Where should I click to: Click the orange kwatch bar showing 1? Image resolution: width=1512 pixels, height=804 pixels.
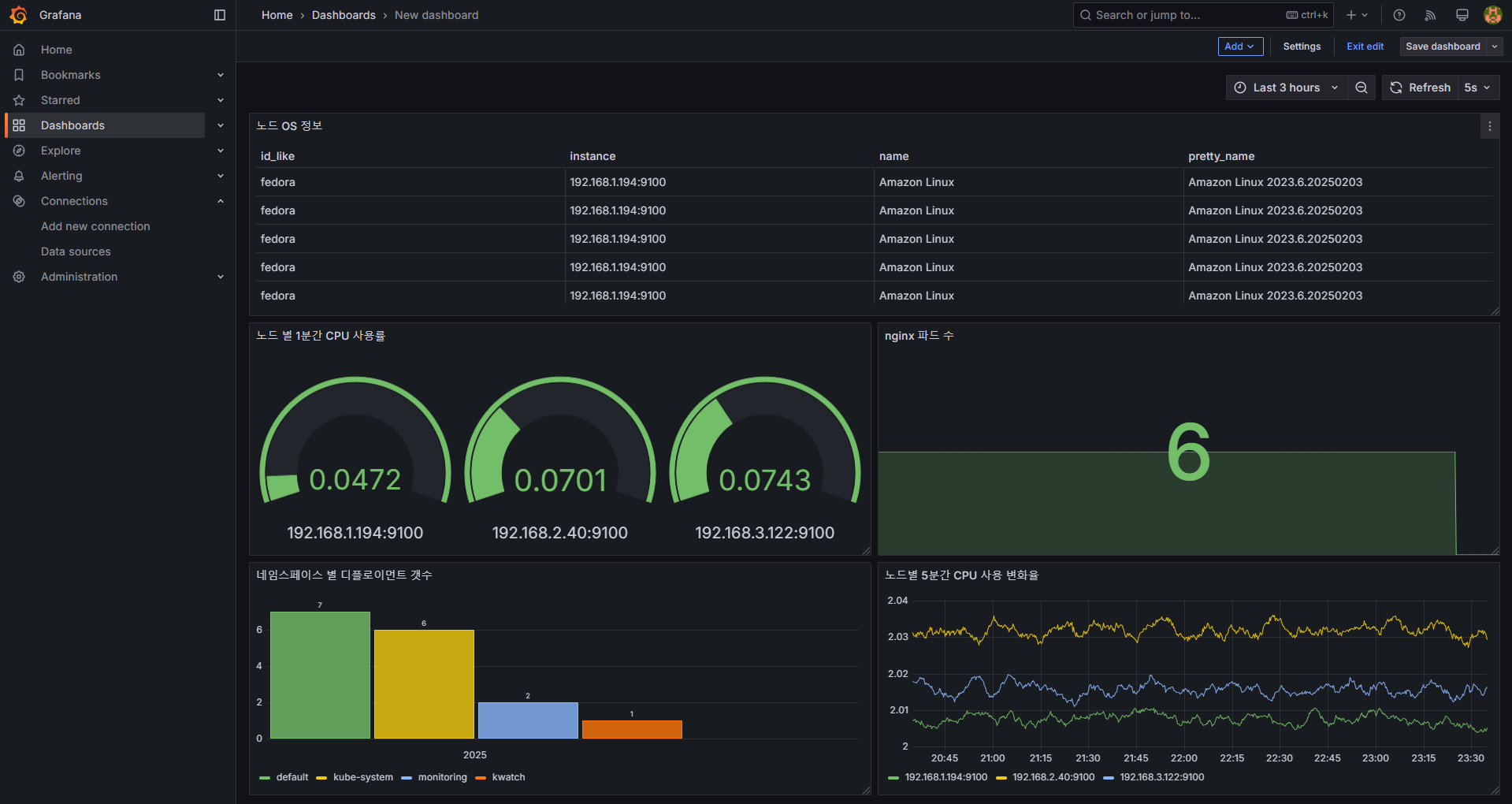(x=632, y=729)
